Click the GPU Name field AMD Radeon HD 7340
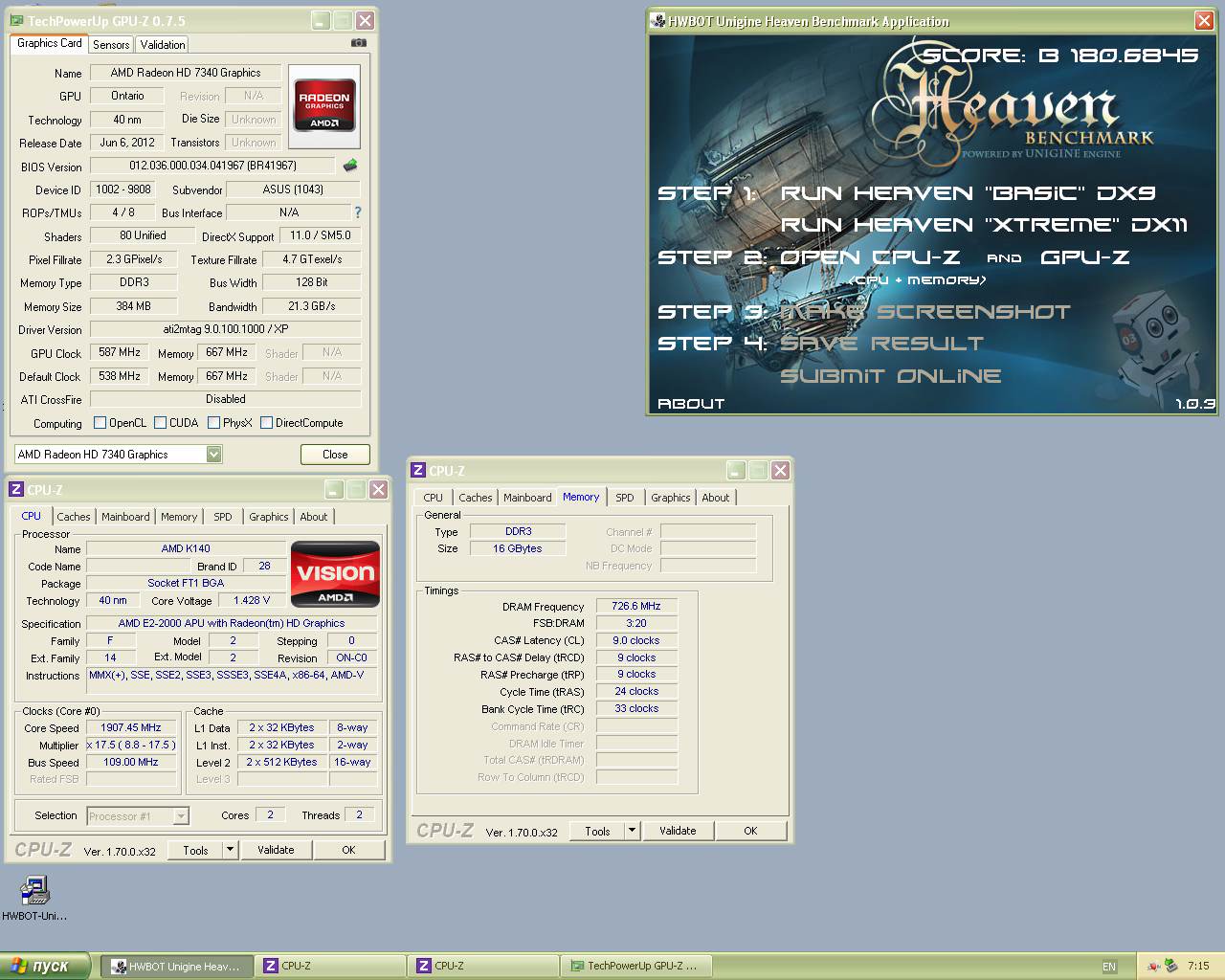The width and height of the screenshot is (1225, 980). pos(185,73)
